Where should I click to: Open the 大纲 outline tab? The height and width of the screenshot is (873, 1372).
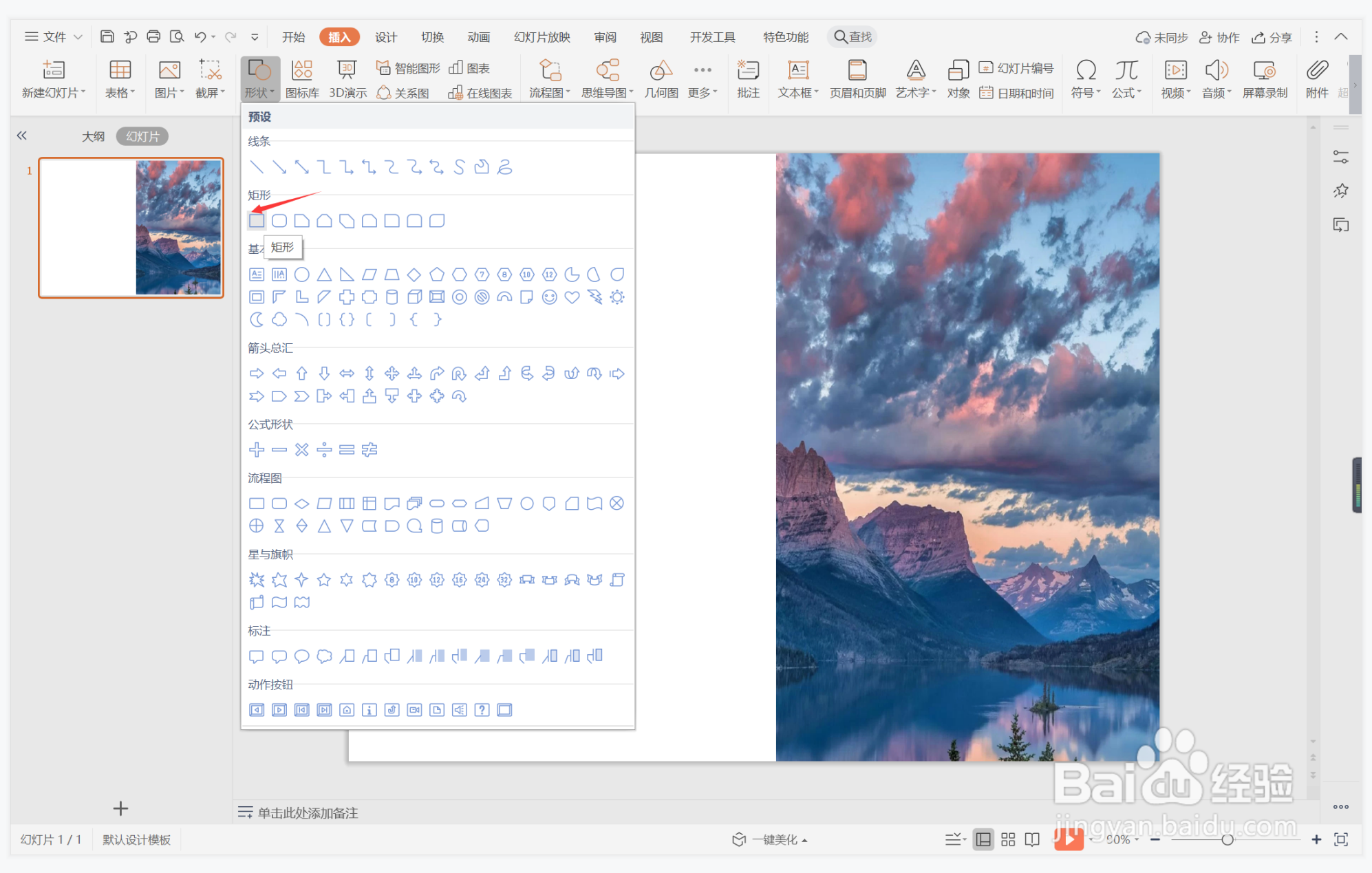point(93,136)
